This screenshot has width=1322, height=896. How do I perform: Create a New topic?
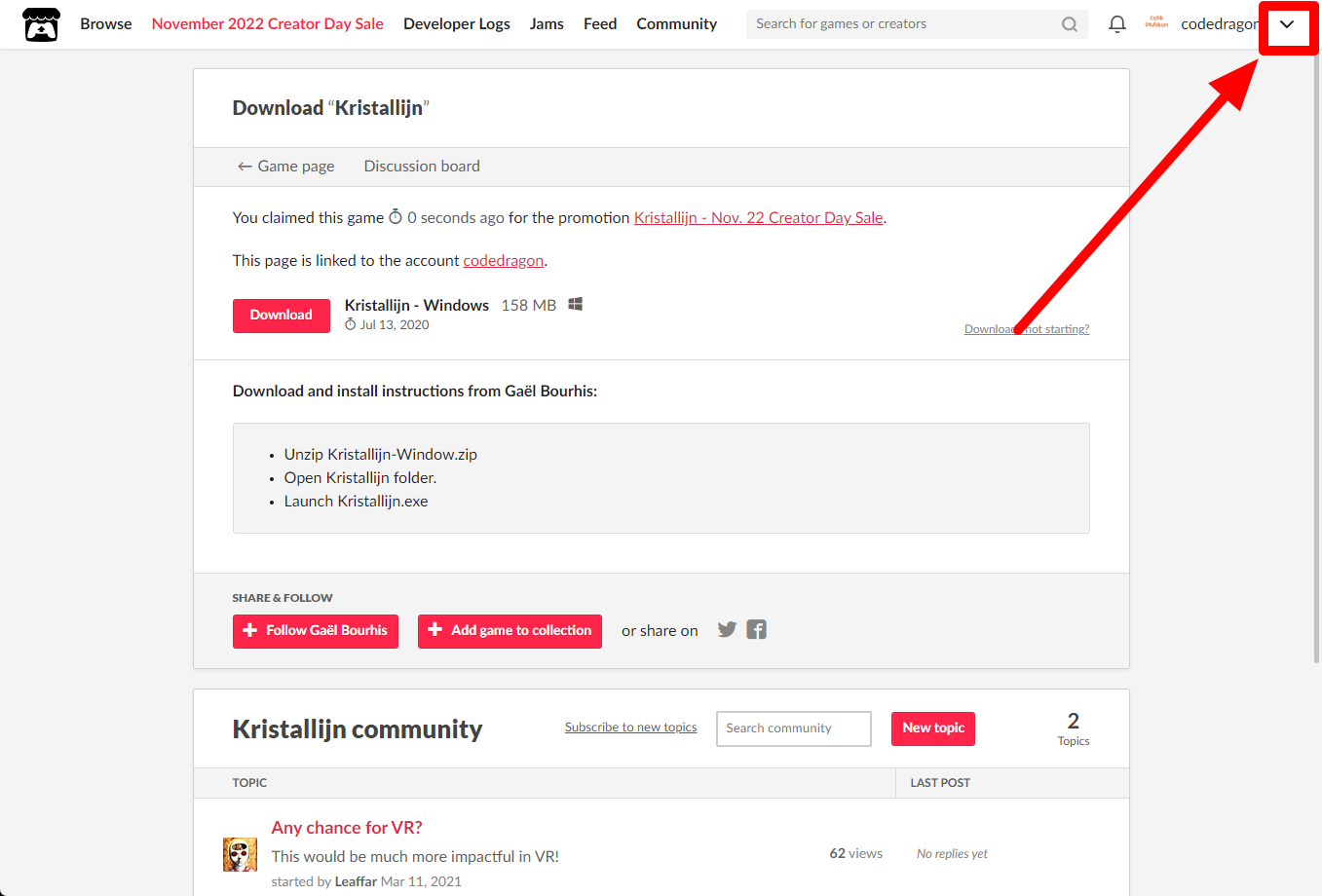933,728
